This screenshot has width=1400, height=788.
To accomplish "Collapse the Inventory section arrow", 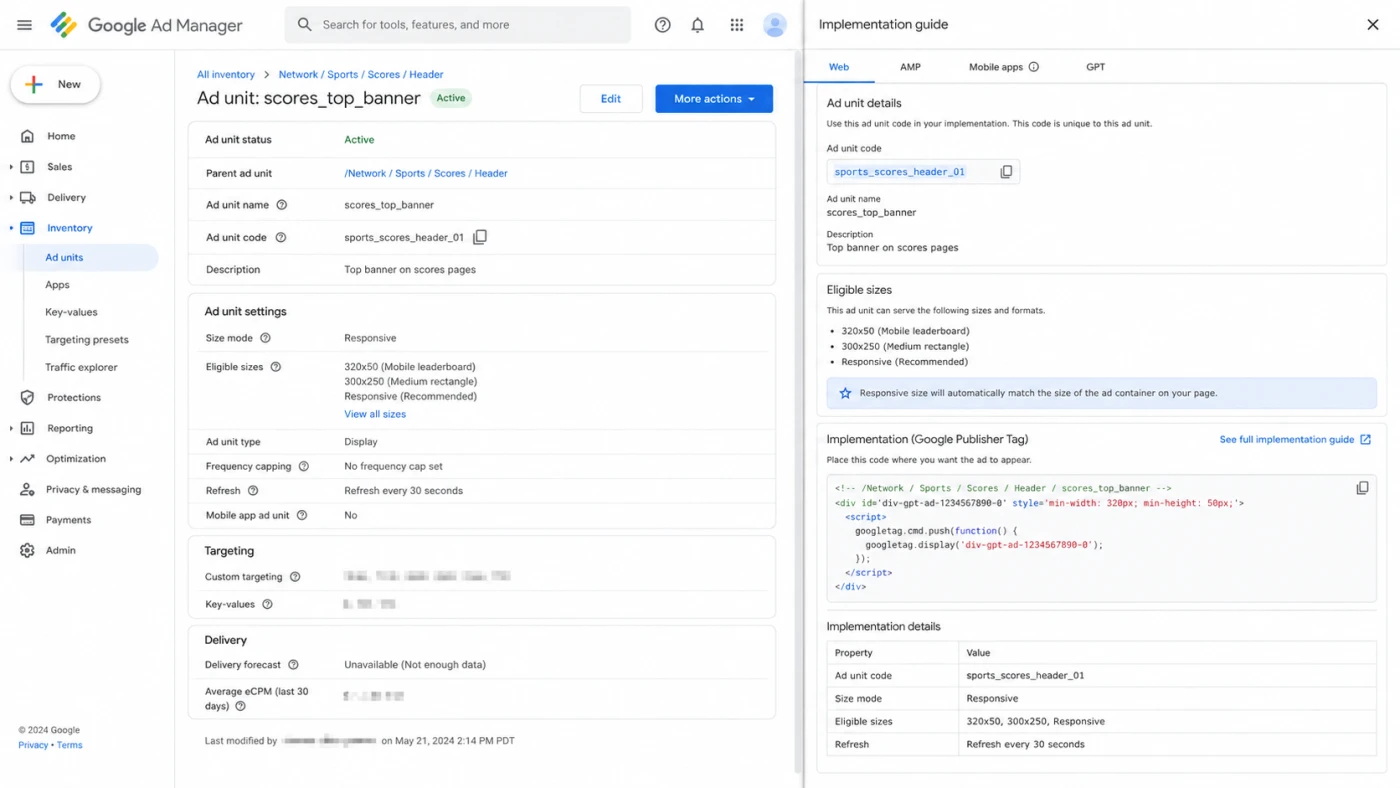I will point(11,228).
